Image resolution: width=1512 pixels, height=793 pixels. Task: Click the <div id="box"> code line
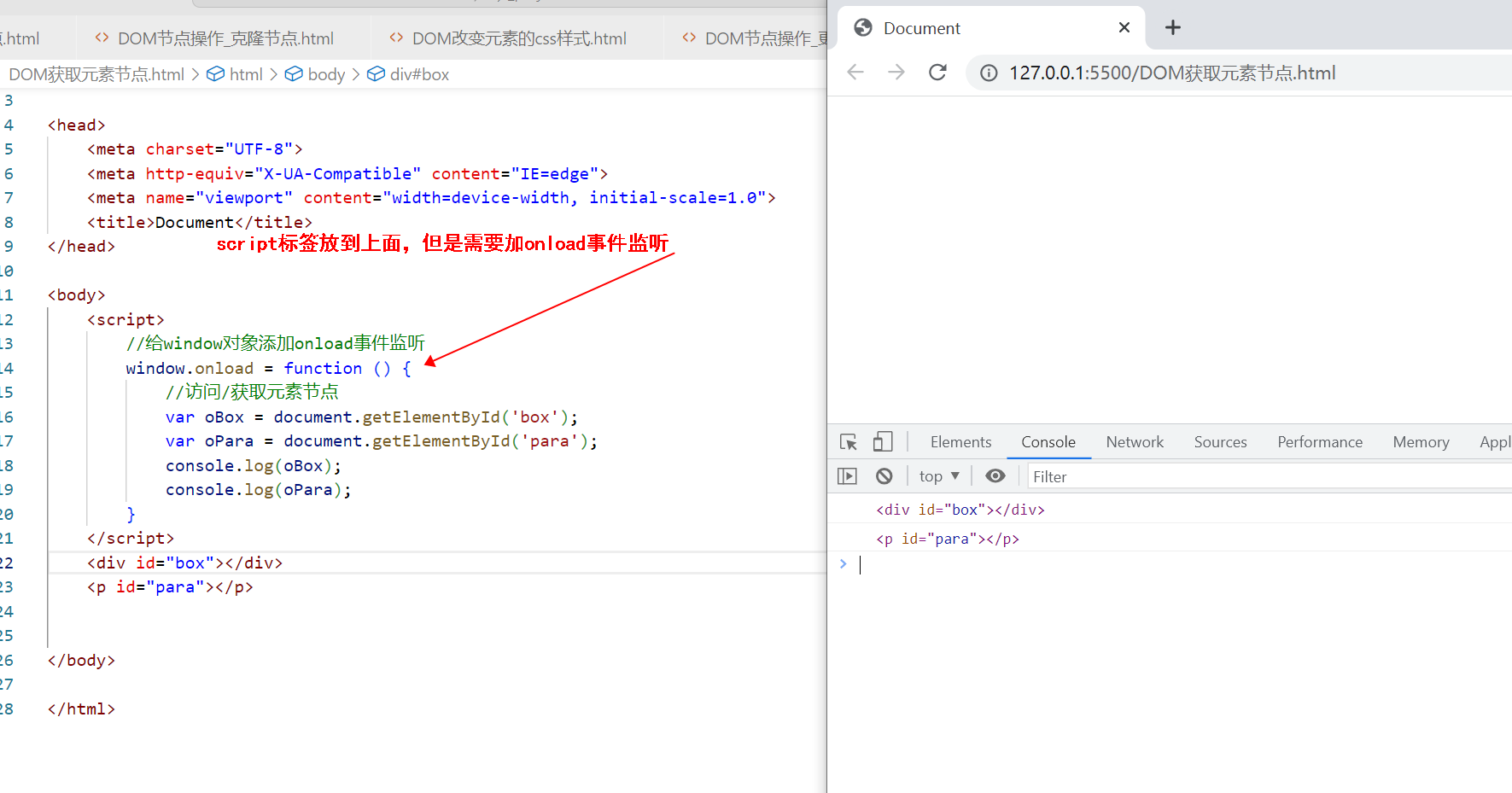pyautogui.click(x=184, y=563)
